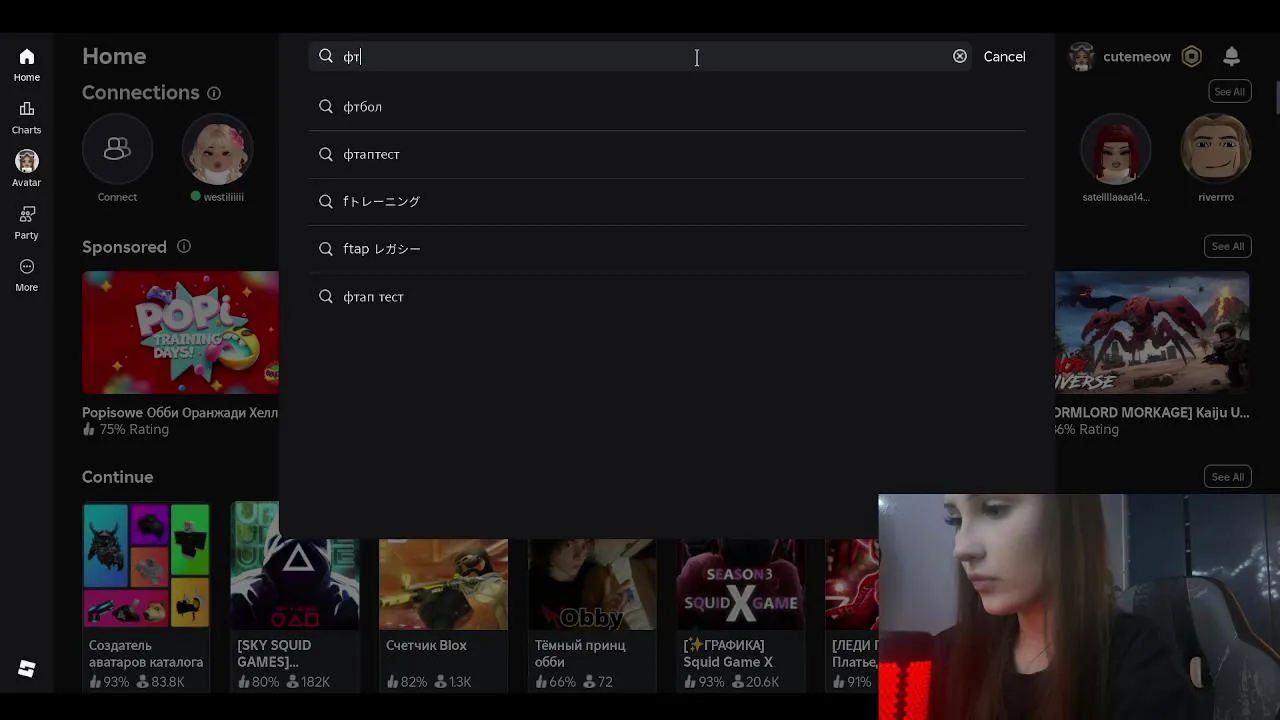Click See All for Sponsored
The image size is (1280, 720).
pyautogui.click(x=1228, y=246)
